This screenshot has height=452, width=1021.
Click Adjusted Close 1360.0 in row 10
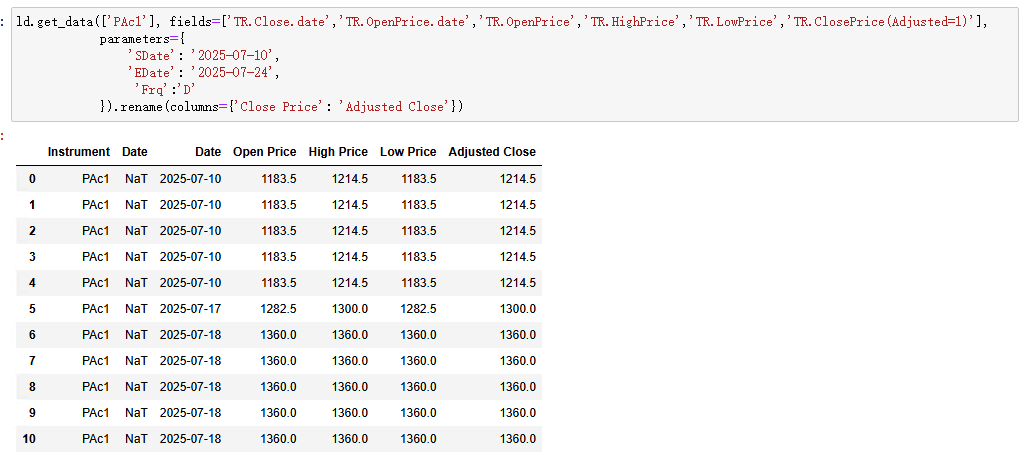(x=518, y=439)
